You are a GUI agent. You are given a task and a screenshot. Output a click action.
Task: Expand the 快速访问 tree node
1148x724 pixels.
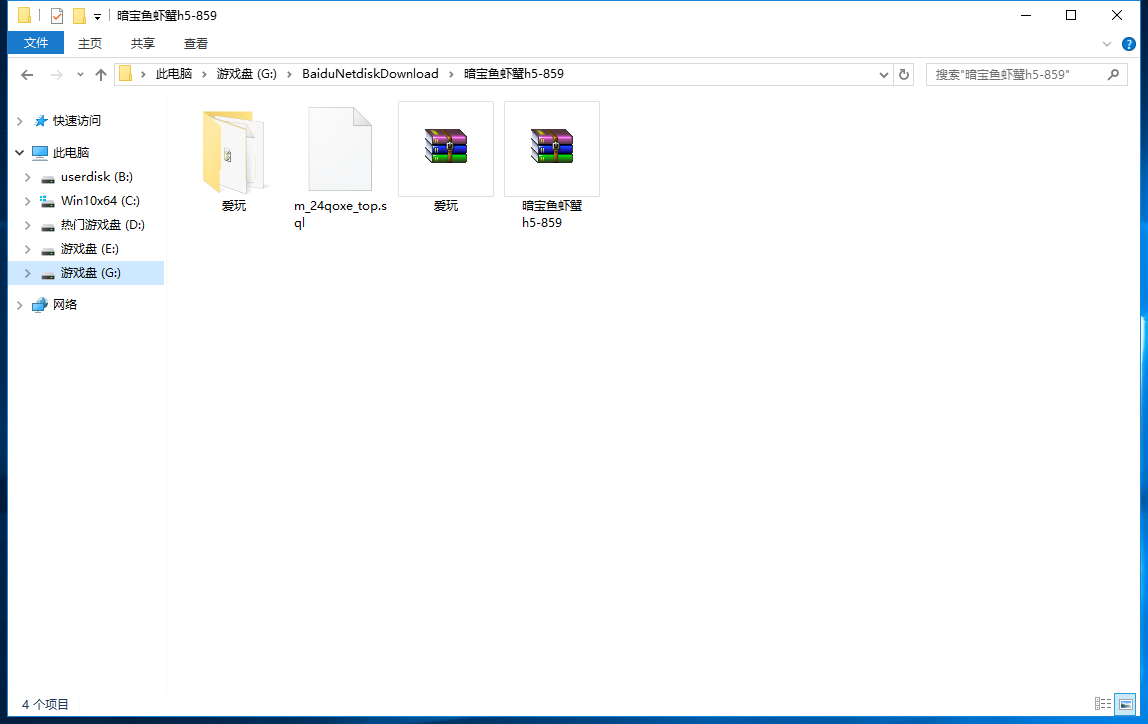[x=20, y=121]
